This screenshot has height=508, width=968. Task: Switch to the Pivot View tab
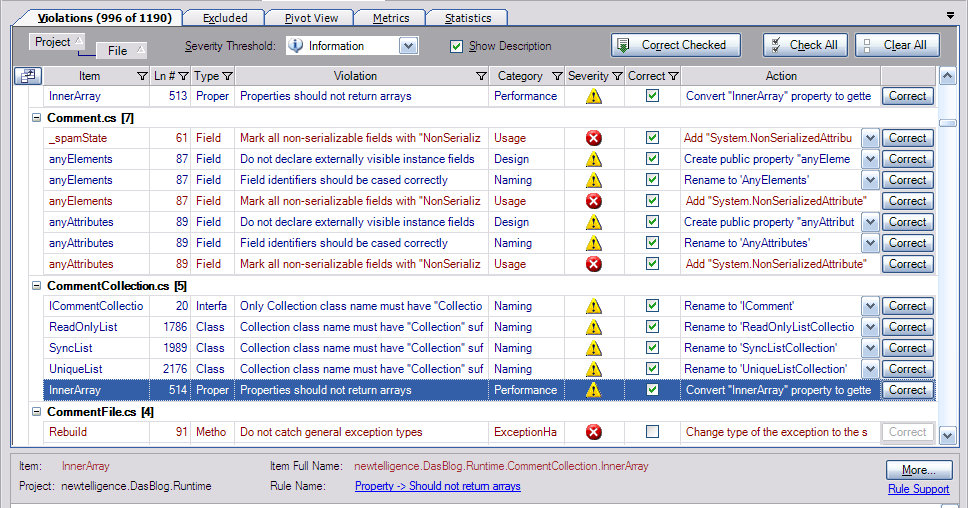pyautogui.click(x=310, y=18)
